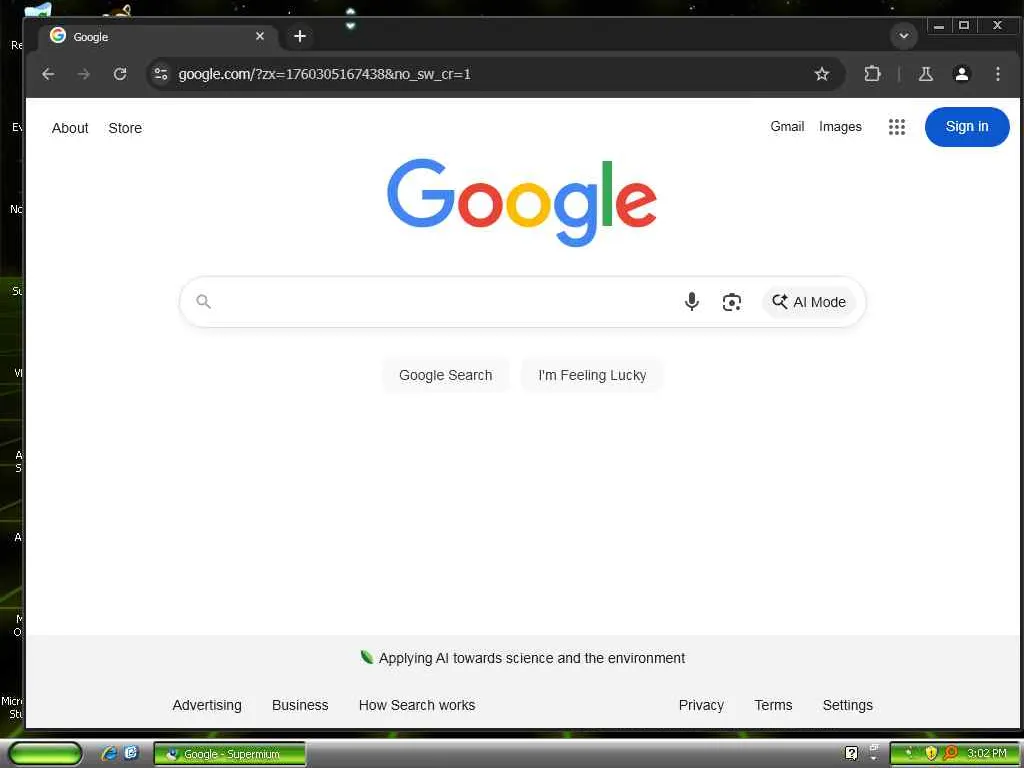1024x768 pixels.
Task: Switch to AI Mode
Action: (808, 302)
